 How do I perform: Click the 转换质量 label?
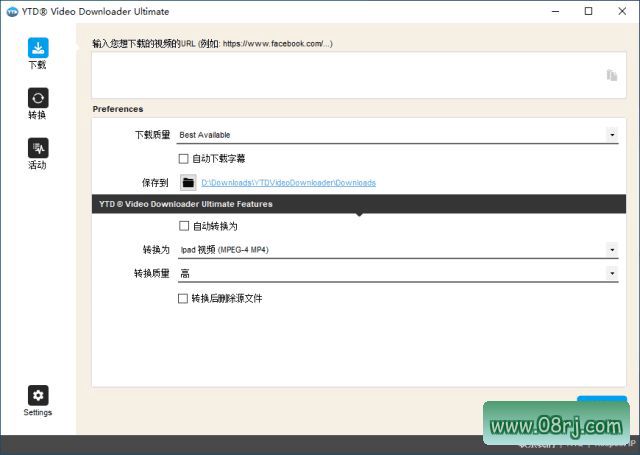pos(152,273)
